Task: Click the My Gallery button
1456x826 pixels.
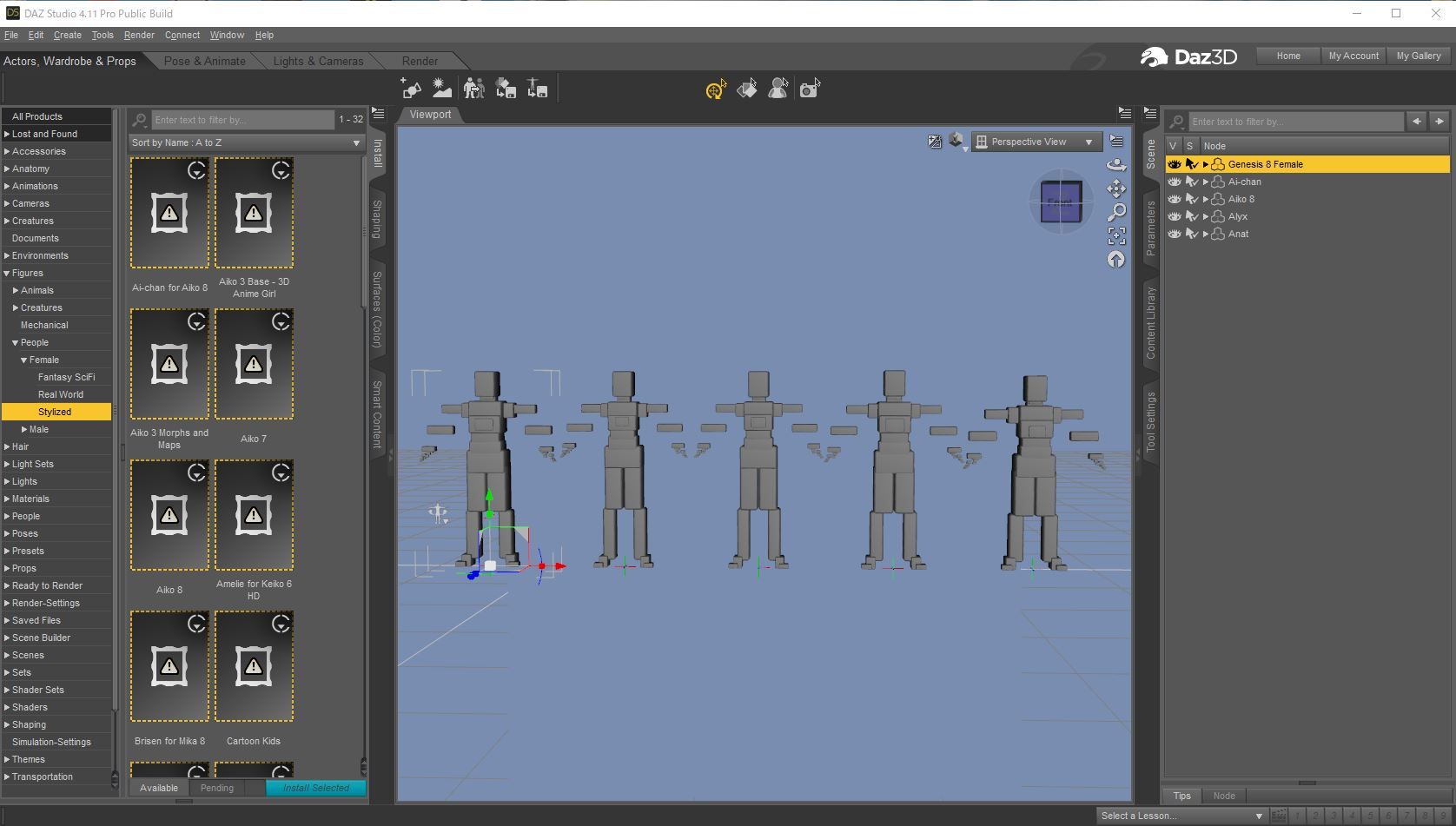Action: coord(1419,56)
